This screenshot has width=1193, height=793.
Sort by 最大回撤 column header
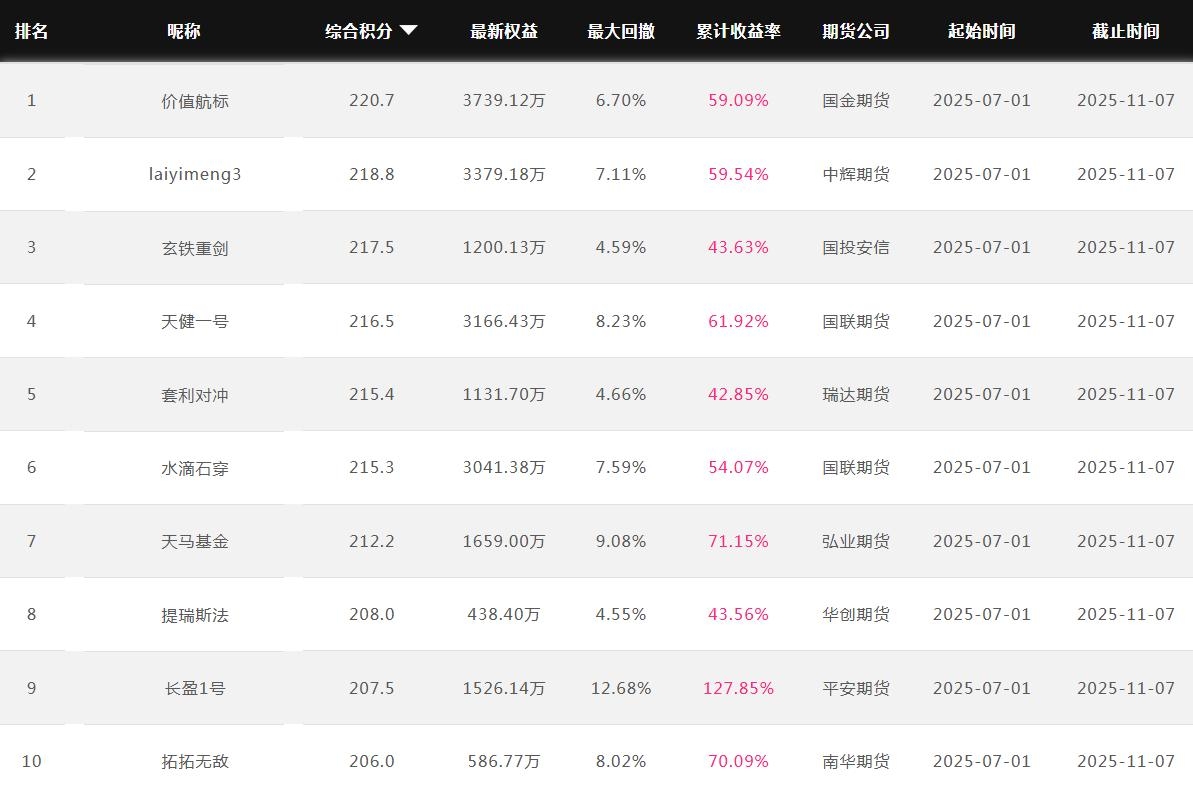(621, 31)
